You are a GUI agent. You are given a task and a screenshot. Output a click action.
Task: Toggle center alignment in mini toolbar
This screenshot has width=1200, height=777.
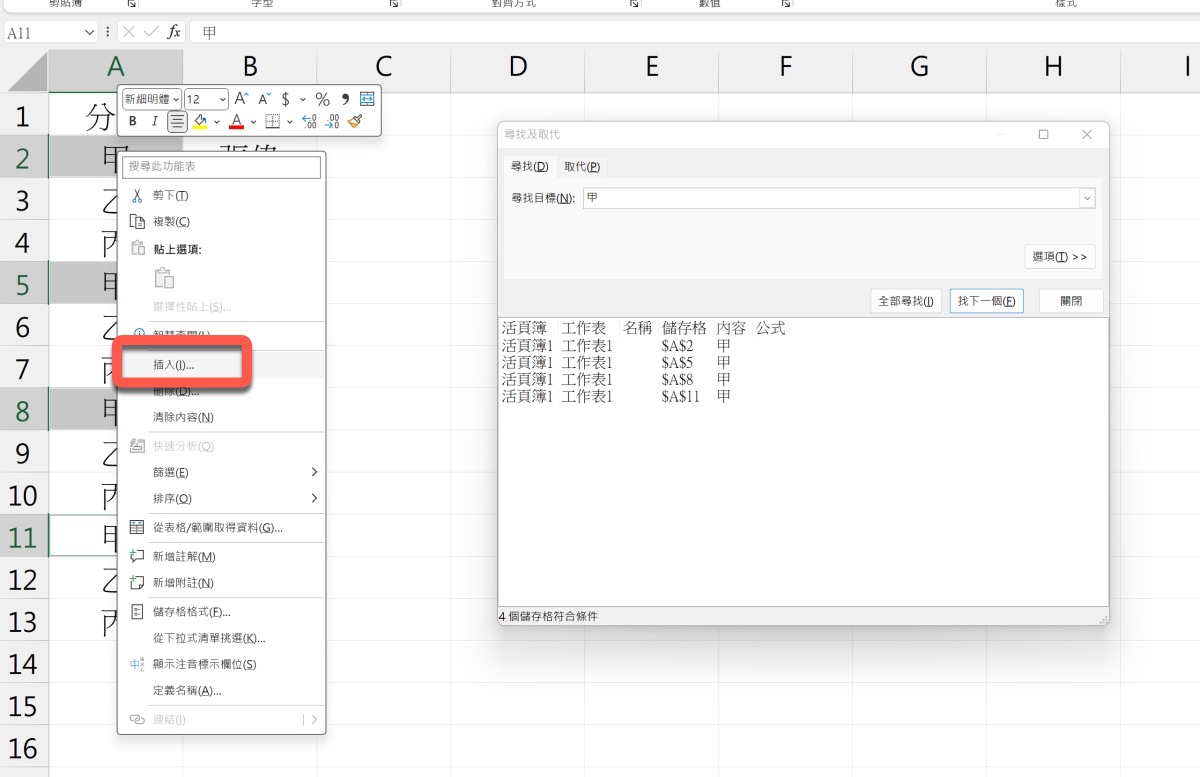177,122
